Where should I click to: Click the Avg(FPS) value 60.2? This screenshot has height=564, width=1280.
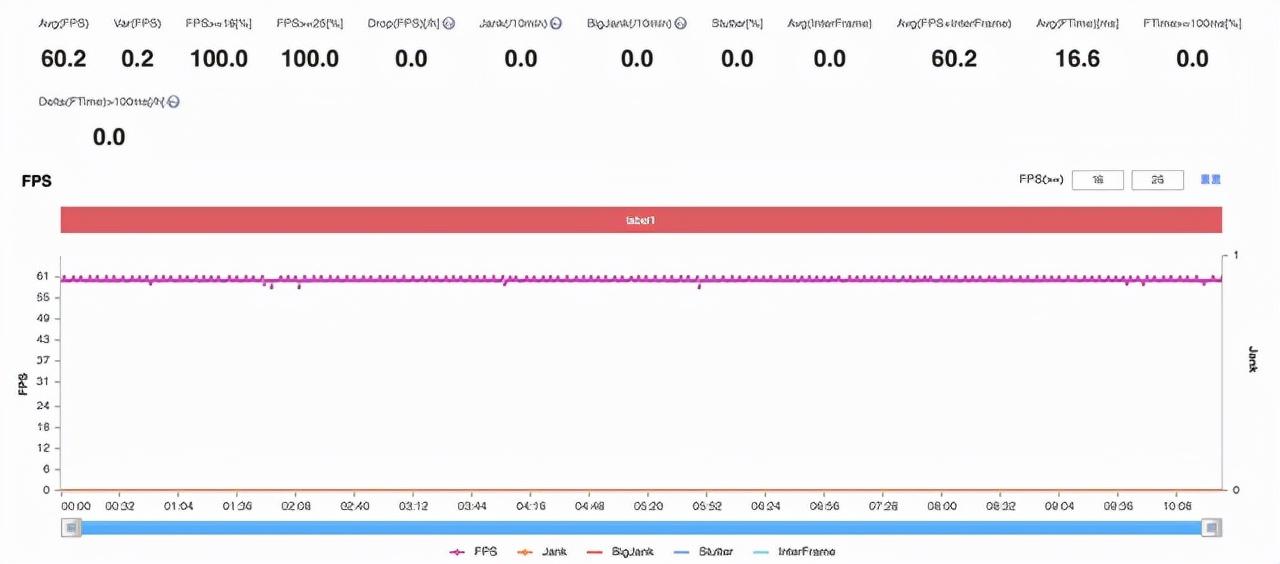coord(63,59)
